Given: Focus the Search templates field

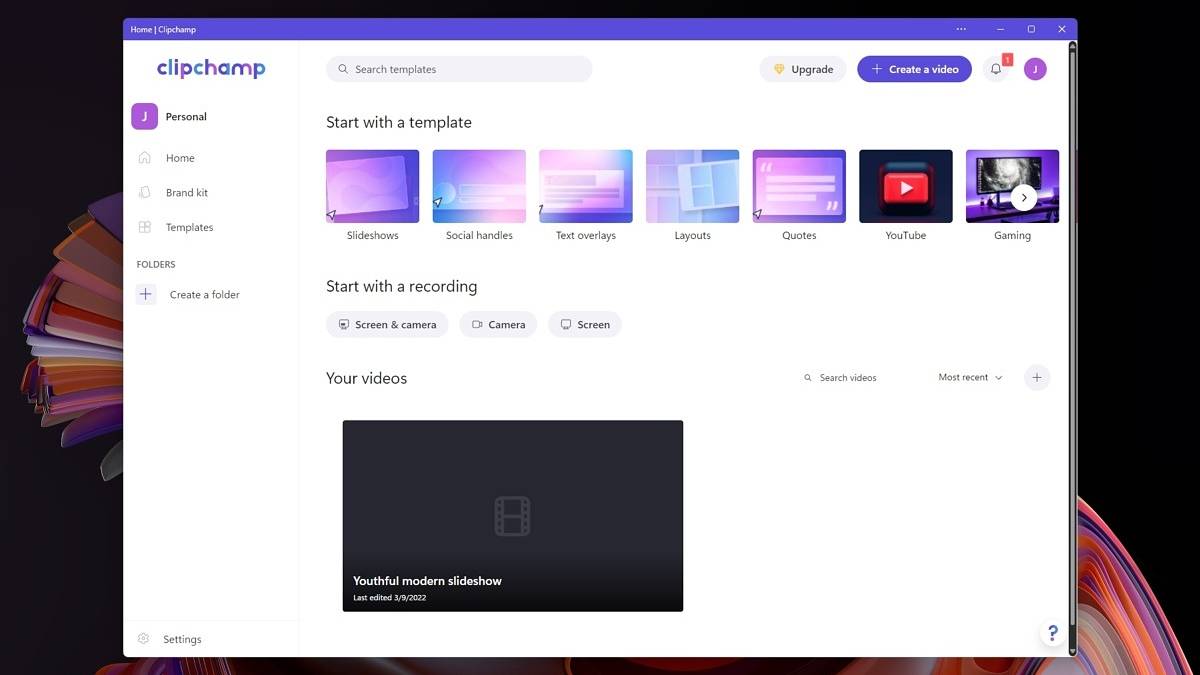Looking at the screenshot, I should pos(459,69).
